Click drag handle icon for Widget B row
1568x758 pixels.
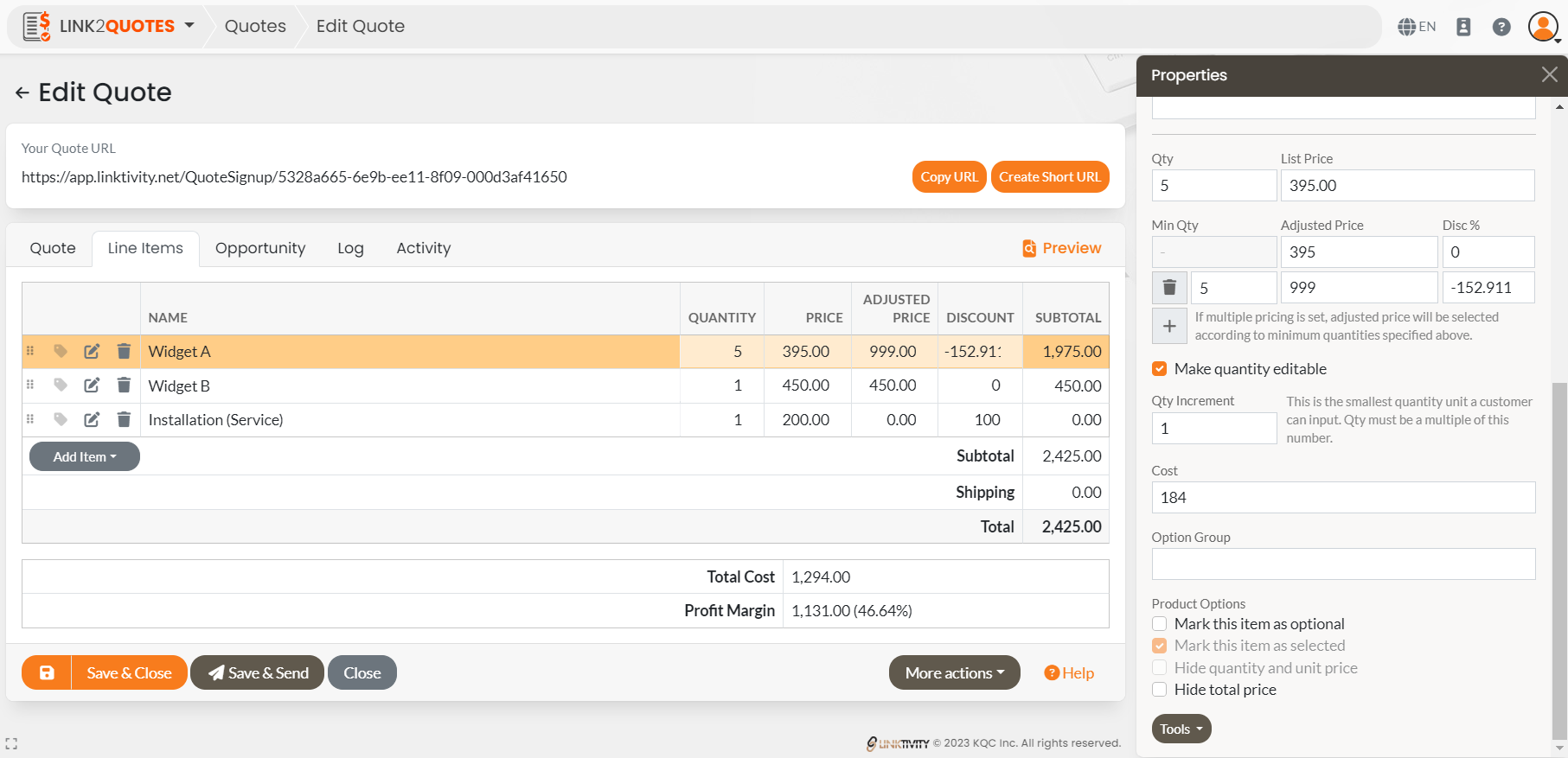[x=30, y=385]
